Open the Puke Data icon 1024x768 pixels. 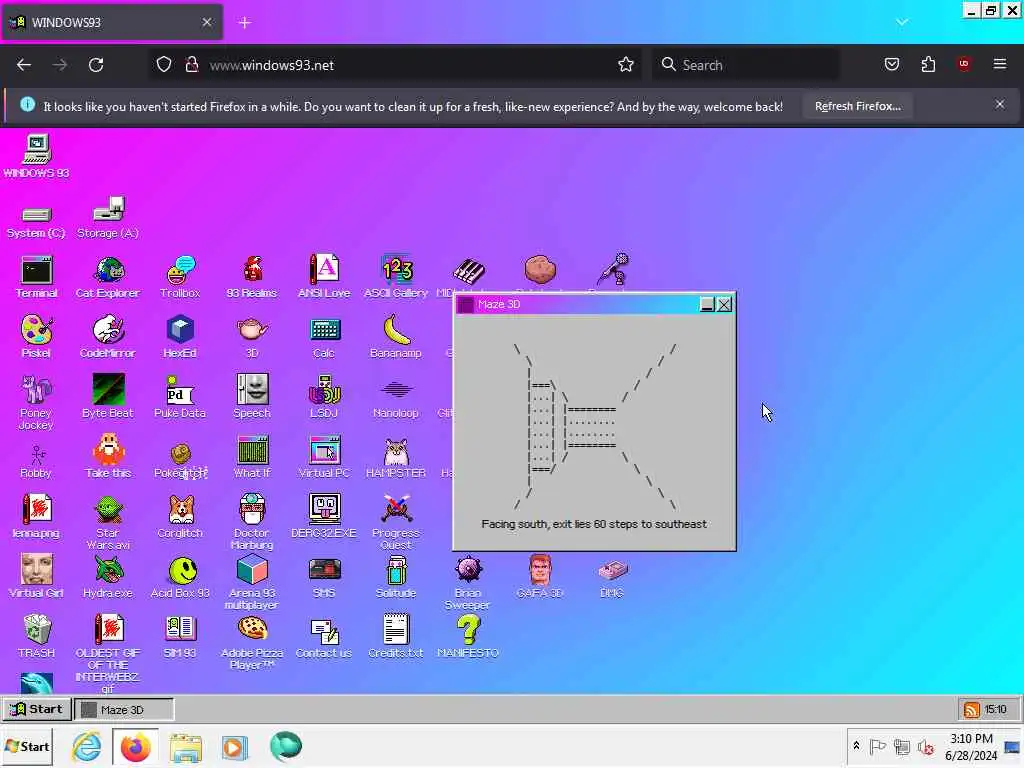pyautogui.click(x=180, y=396)
